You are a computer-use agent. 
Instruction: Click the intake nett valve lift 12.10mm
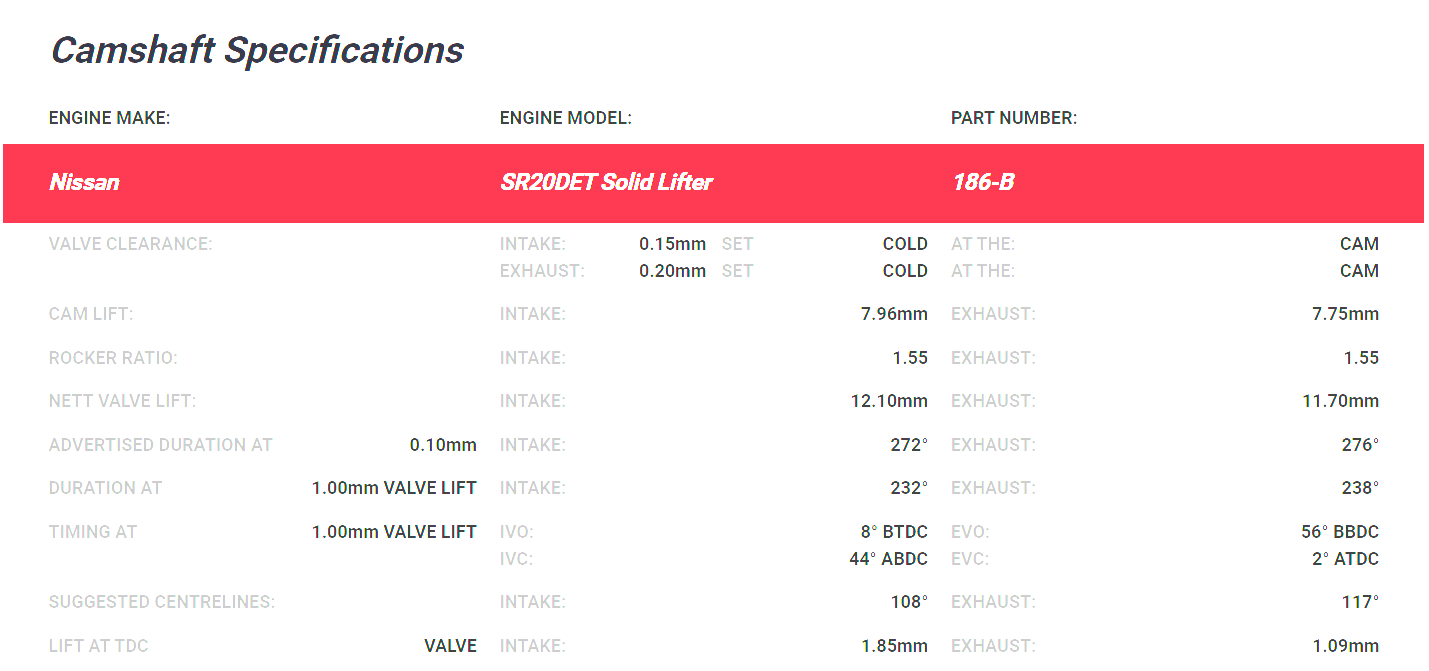(x=889, y=401)
